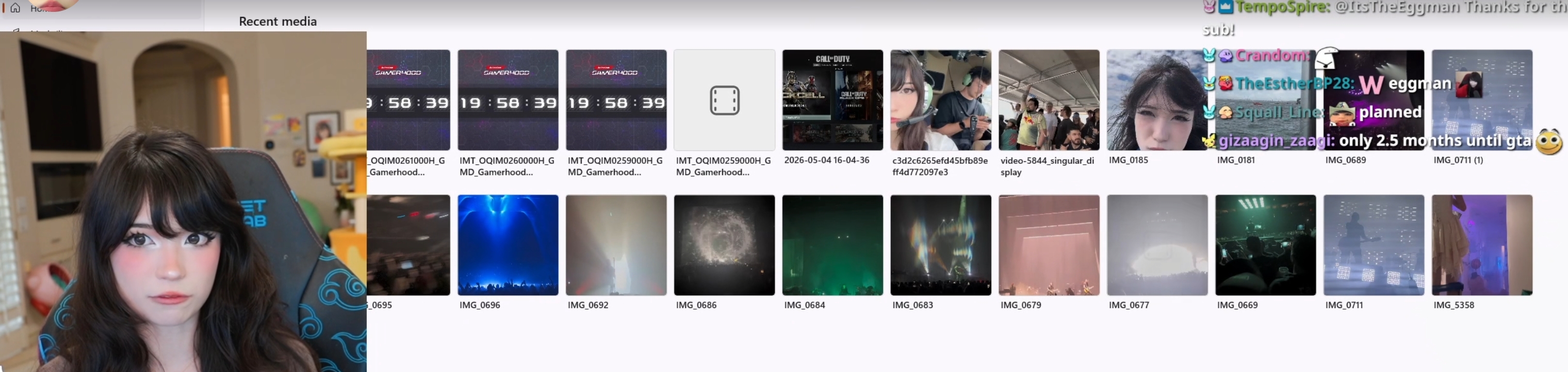Select the file name 'video-5844_singular_display'
1568x372 pixels.
(1047, 166)
